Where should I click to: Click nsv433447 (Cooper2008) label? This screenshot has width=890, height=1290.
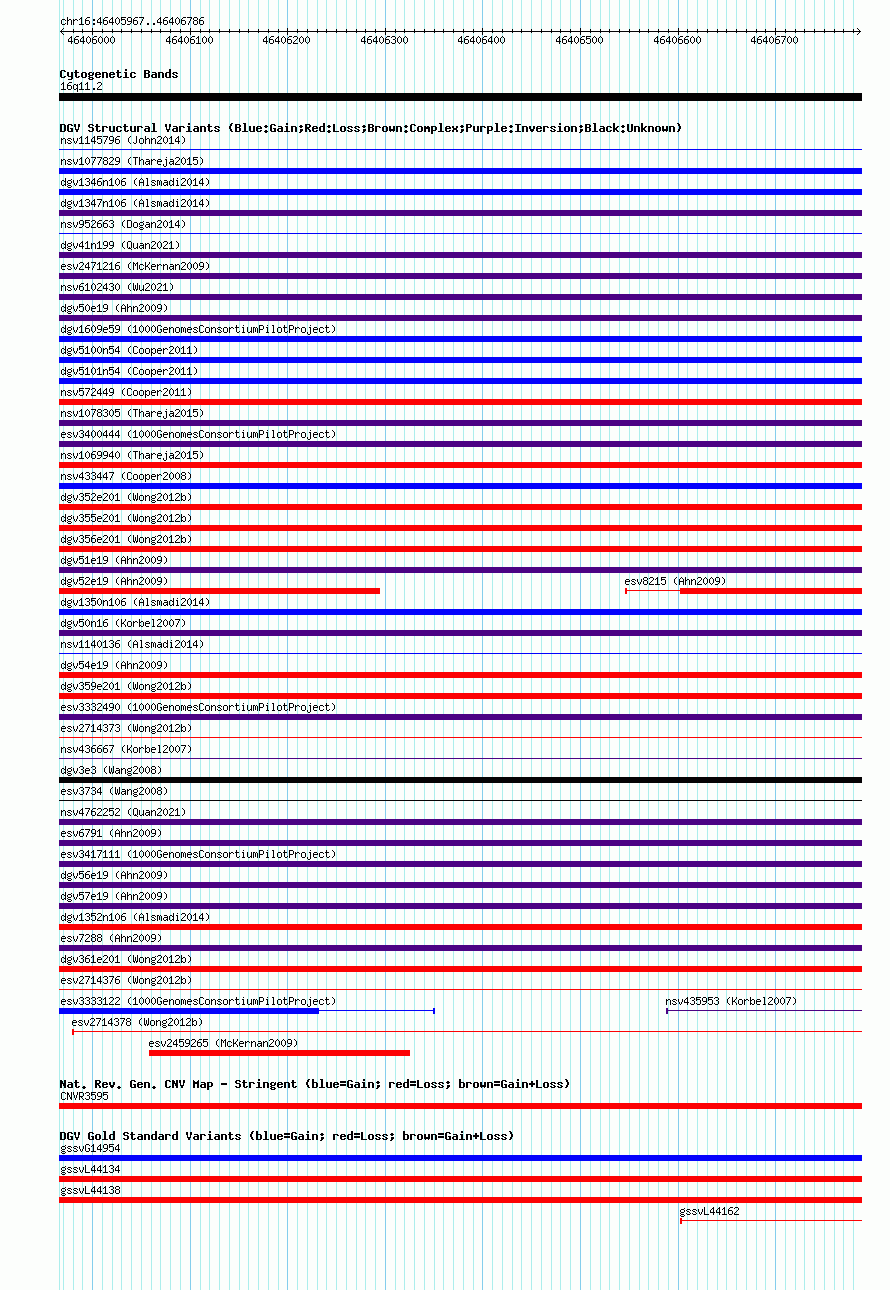pos(126,476)
